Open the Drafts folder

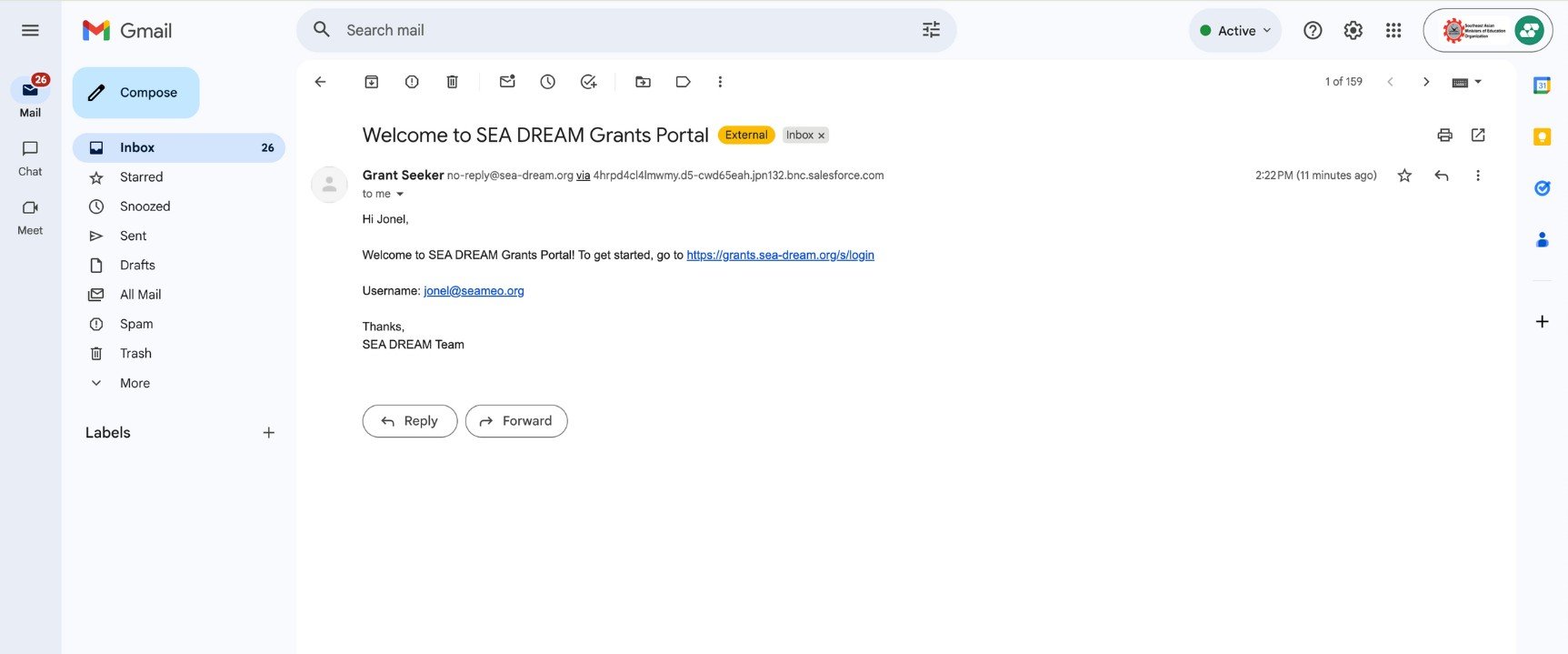coord(179,266)
